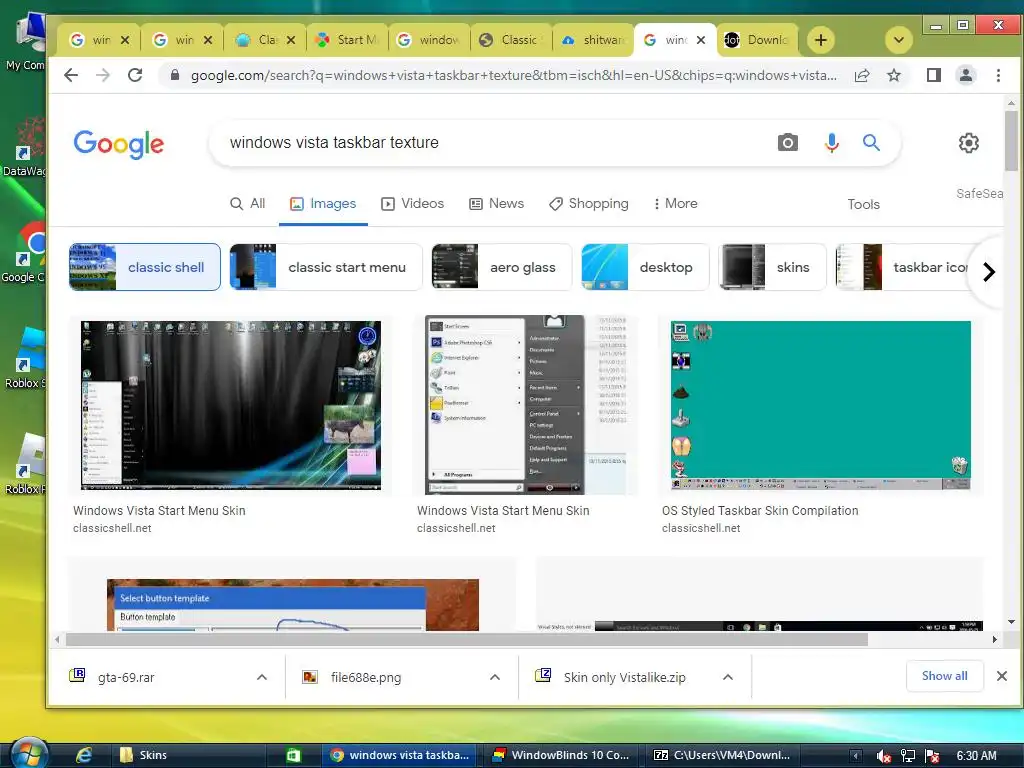Screen dimensions: 1024x768
Task: Search by image using the camera icon
Action: [788, 142]
